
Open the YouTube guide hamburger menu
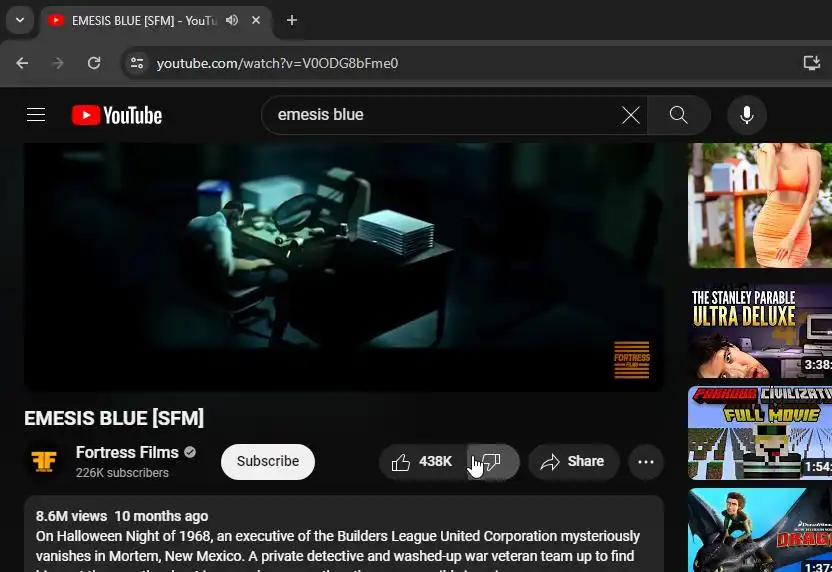(x=36, y=115)
